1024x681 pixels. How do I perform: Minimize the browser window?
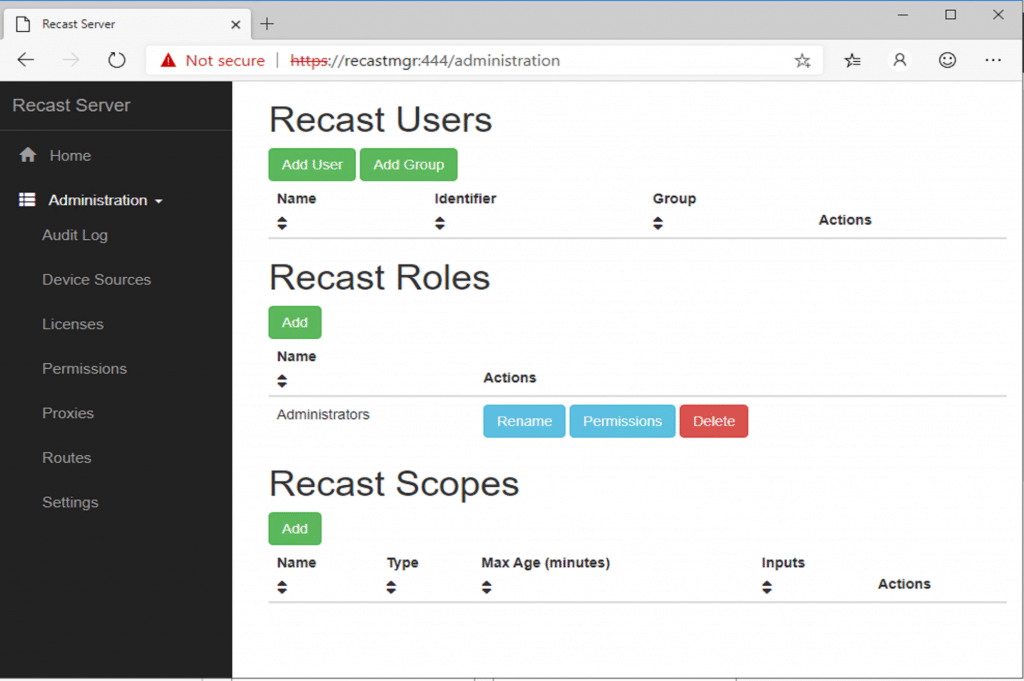903,14
